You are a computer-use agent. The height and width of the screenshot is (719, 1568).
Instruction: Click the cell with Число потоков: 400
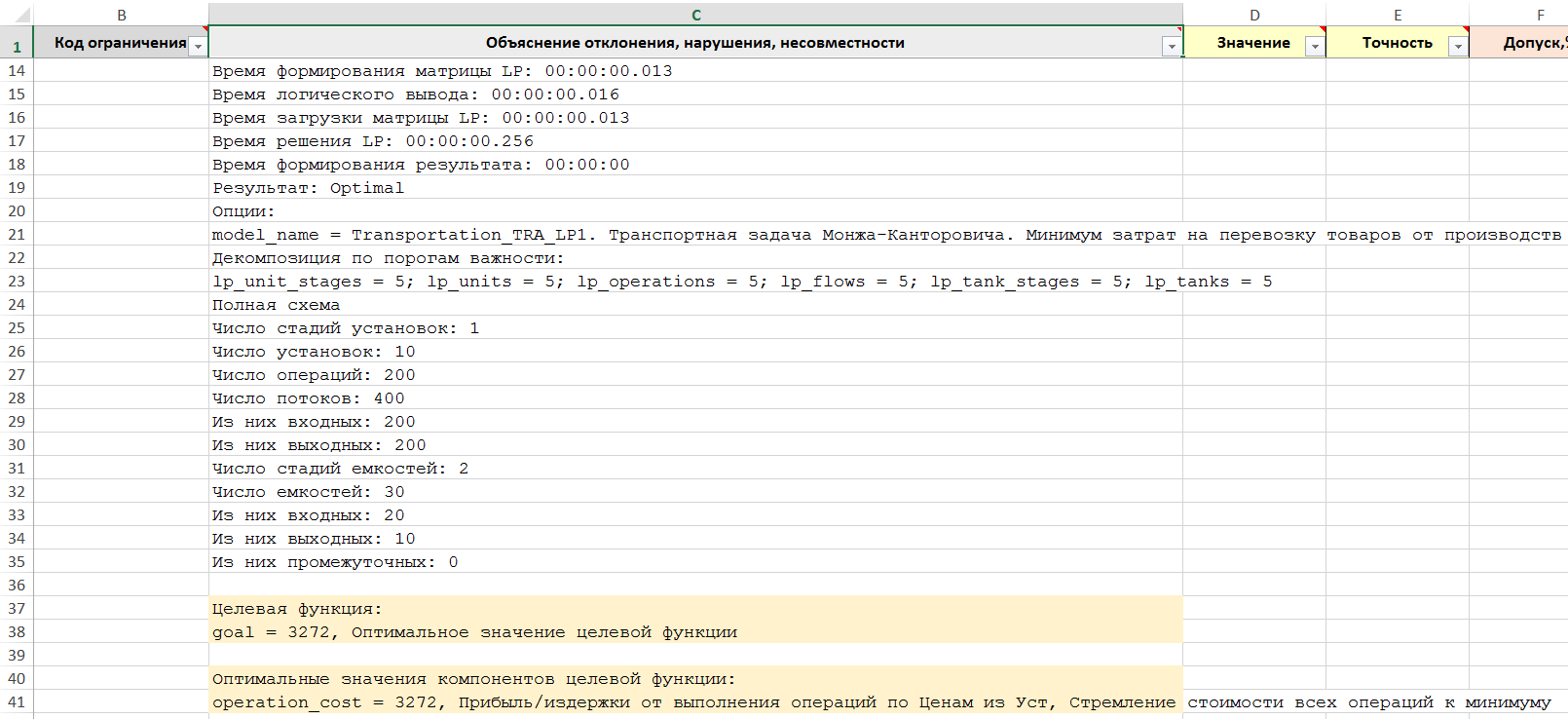(695, 398)
